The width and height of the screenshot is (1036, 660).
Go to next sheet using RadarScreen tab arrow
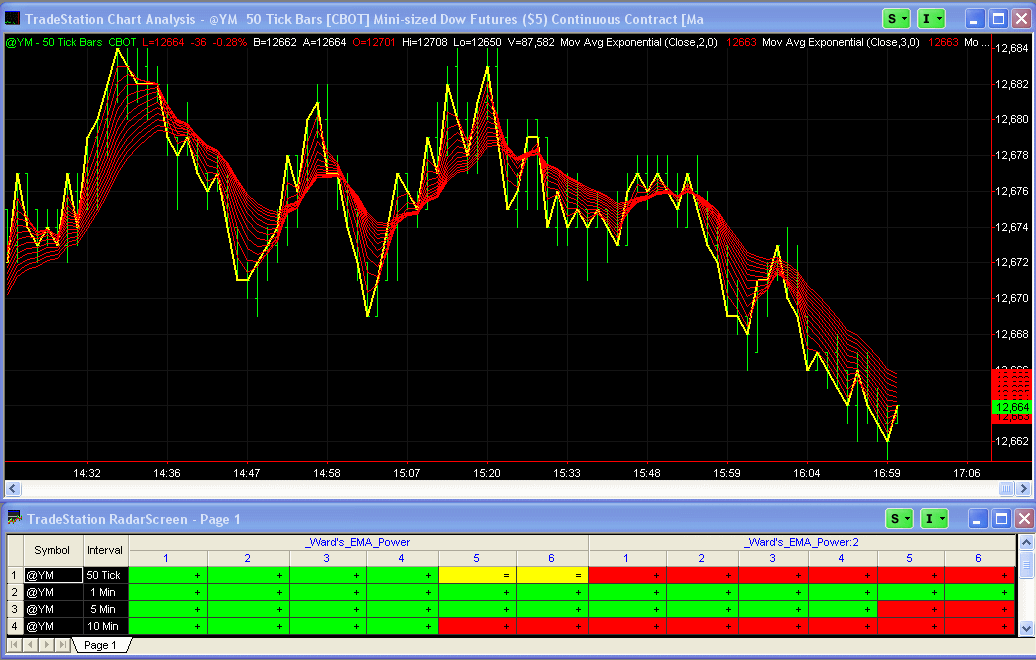click(48, 645)
